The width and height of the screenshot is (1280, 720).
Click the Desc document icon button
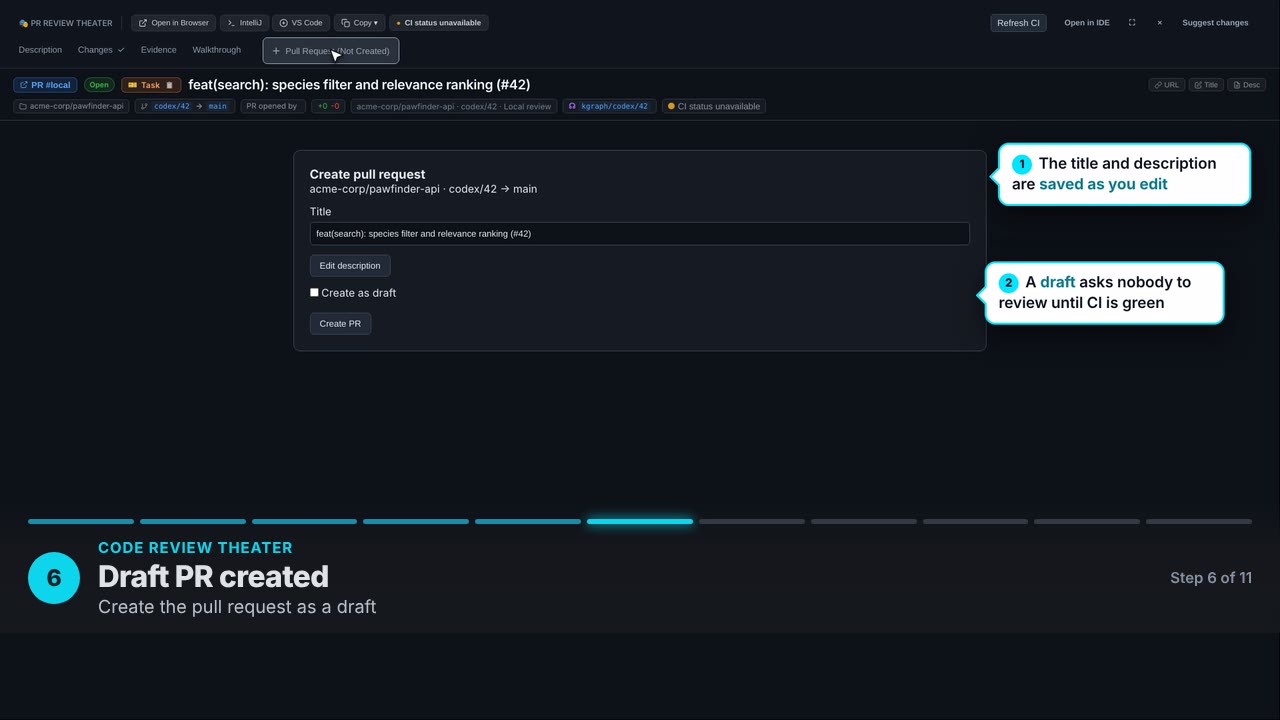point(1247,85)
